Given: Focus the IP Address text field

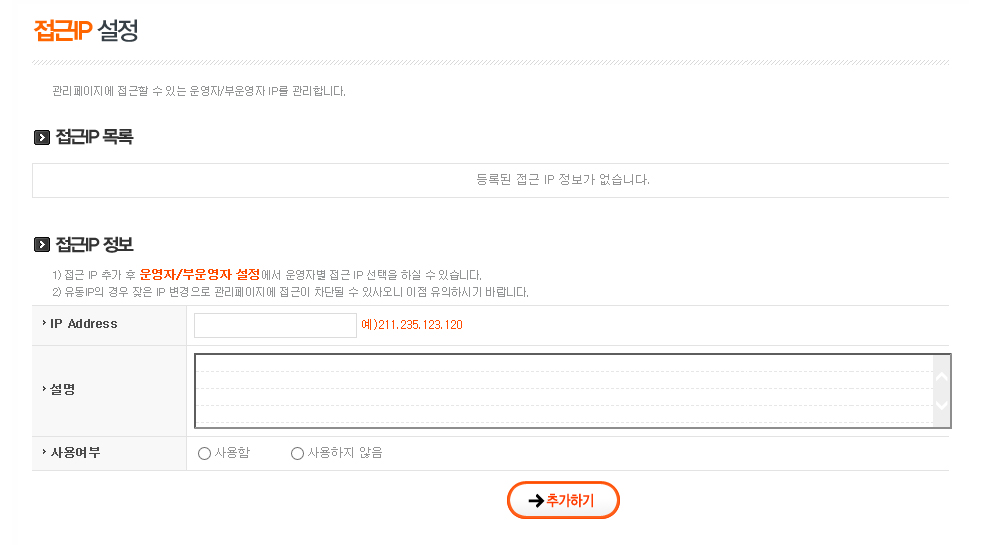Looking at the screenshot, I should click(275, 325).
